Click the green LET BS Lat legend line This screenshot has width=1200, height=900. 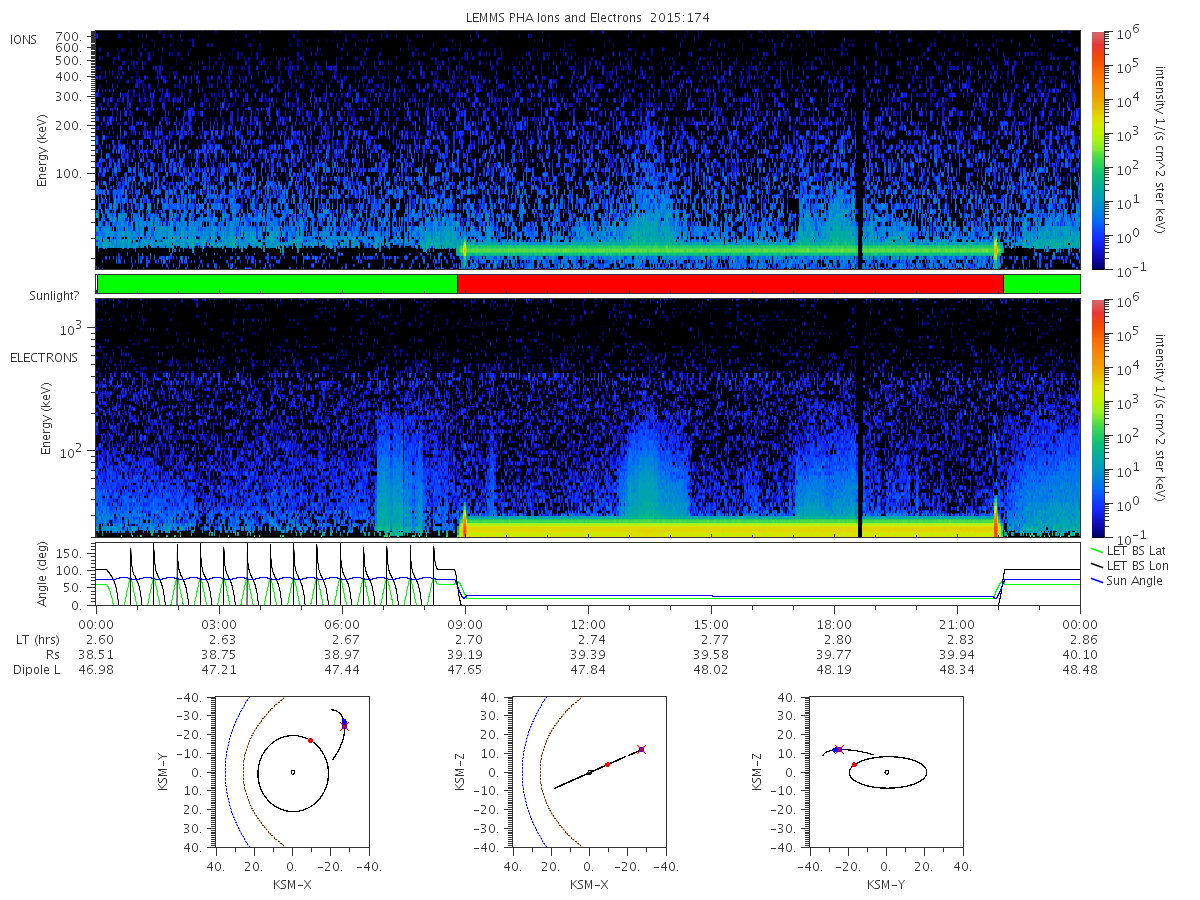click(x=1097, y=551)
